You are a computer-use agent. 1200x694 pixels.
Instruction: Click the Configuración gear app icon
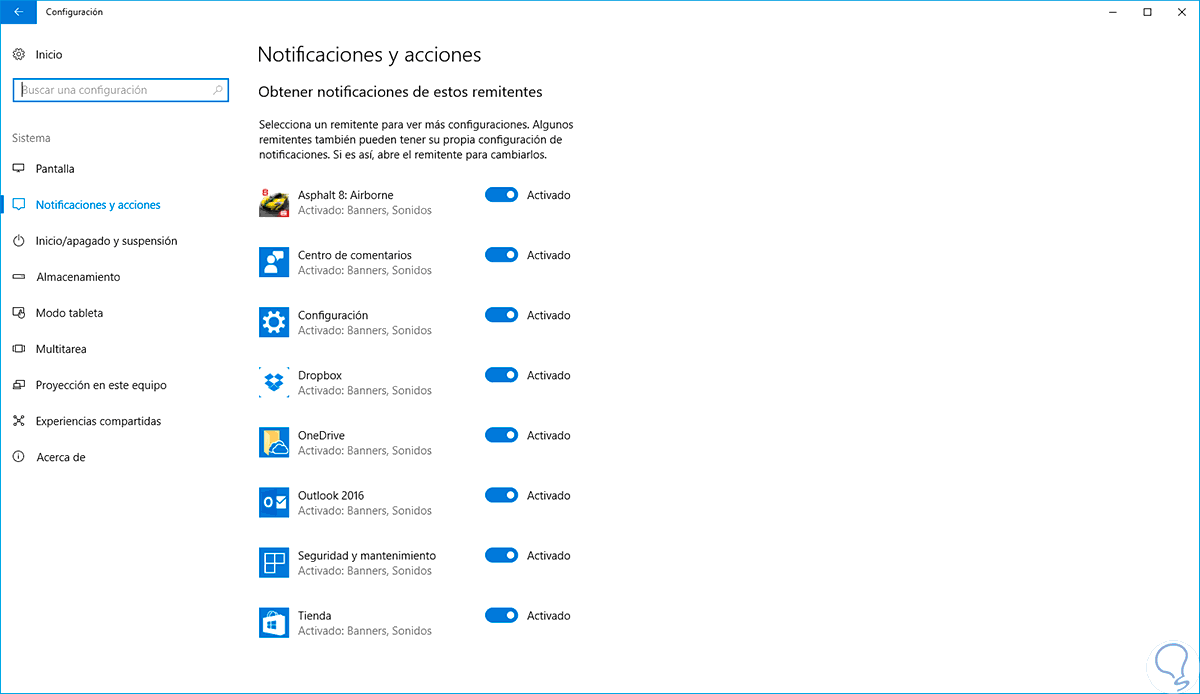point(274,323)
